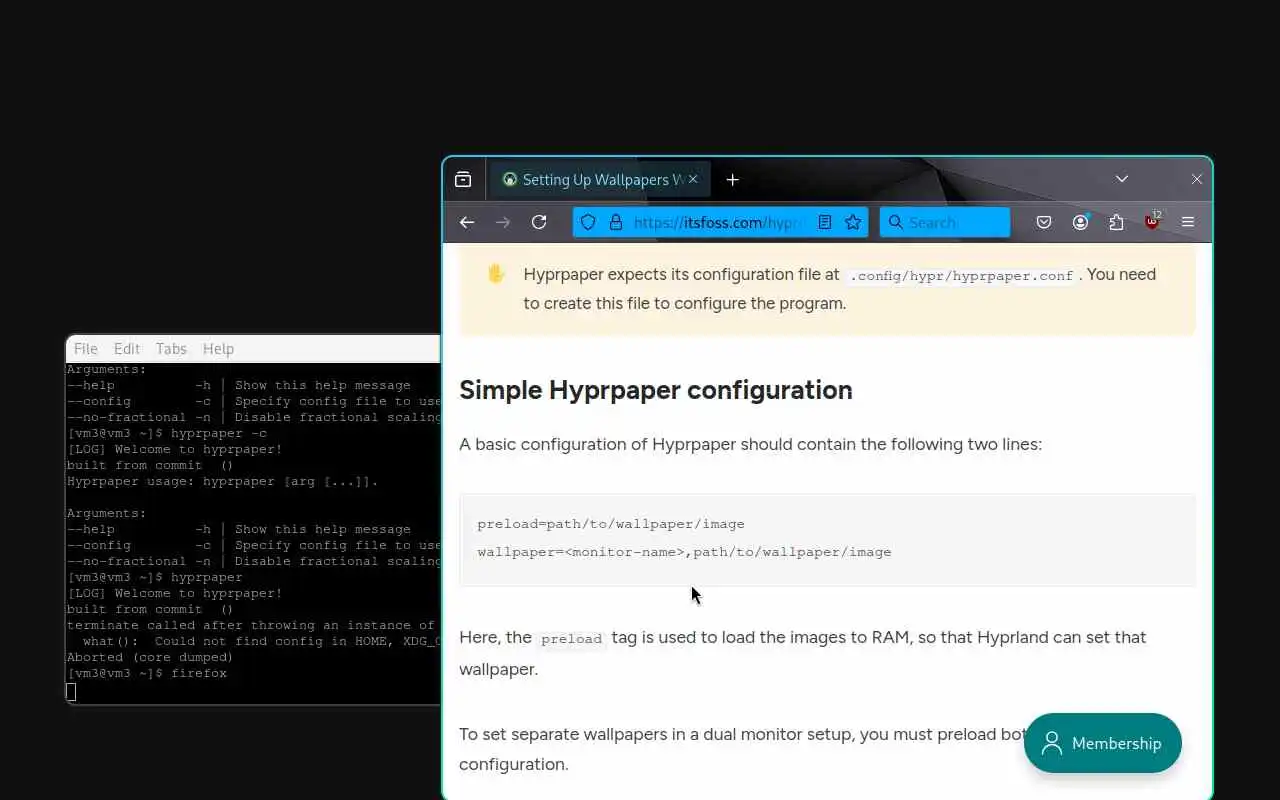The height and width of the screenshot is (800, 1280).
Task: Save page to Pocket icon
Action: [x=1044, y=222]
